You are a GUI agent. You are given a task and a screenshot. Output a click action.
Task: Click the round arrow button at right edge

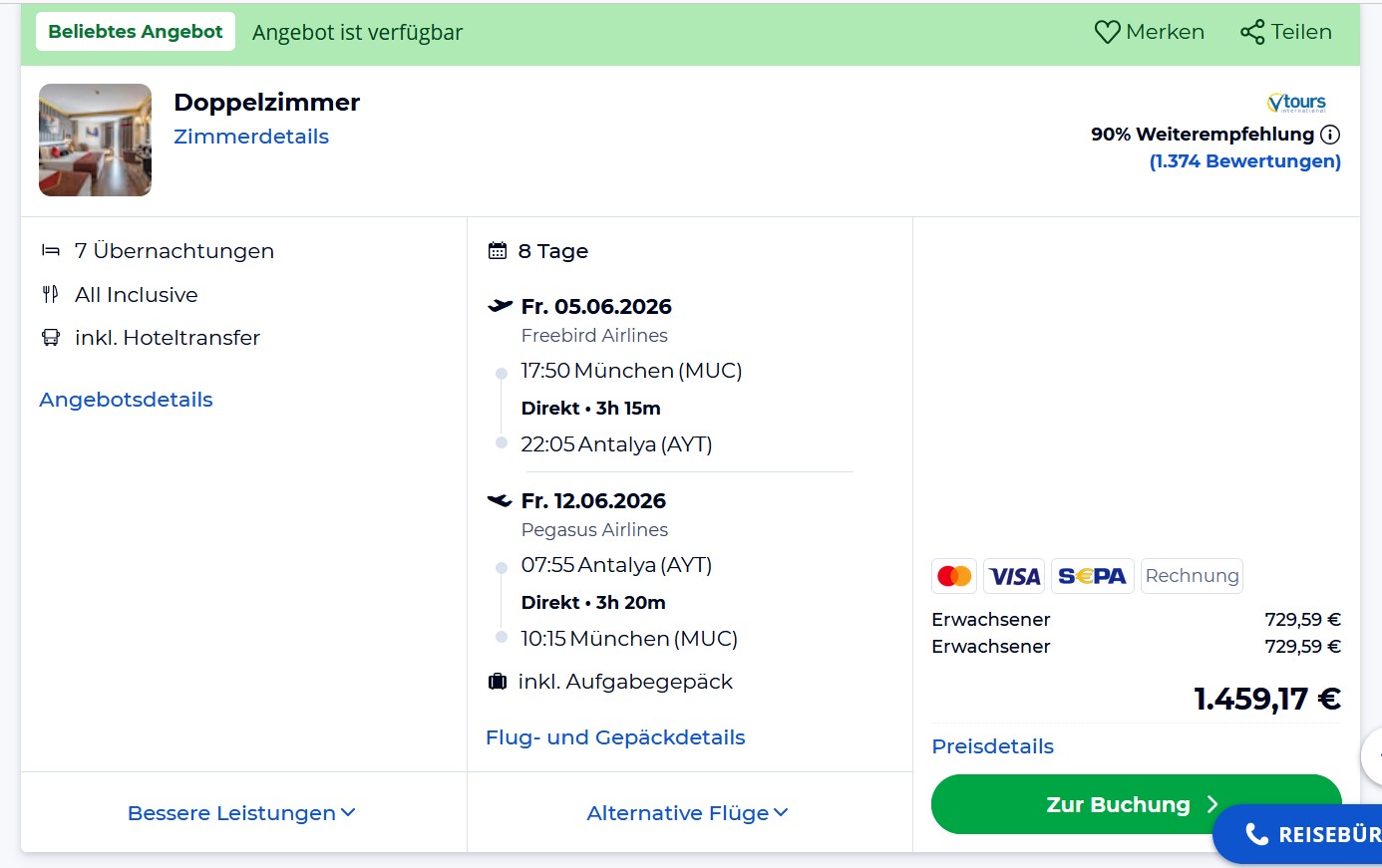(x=1373, y=755)
